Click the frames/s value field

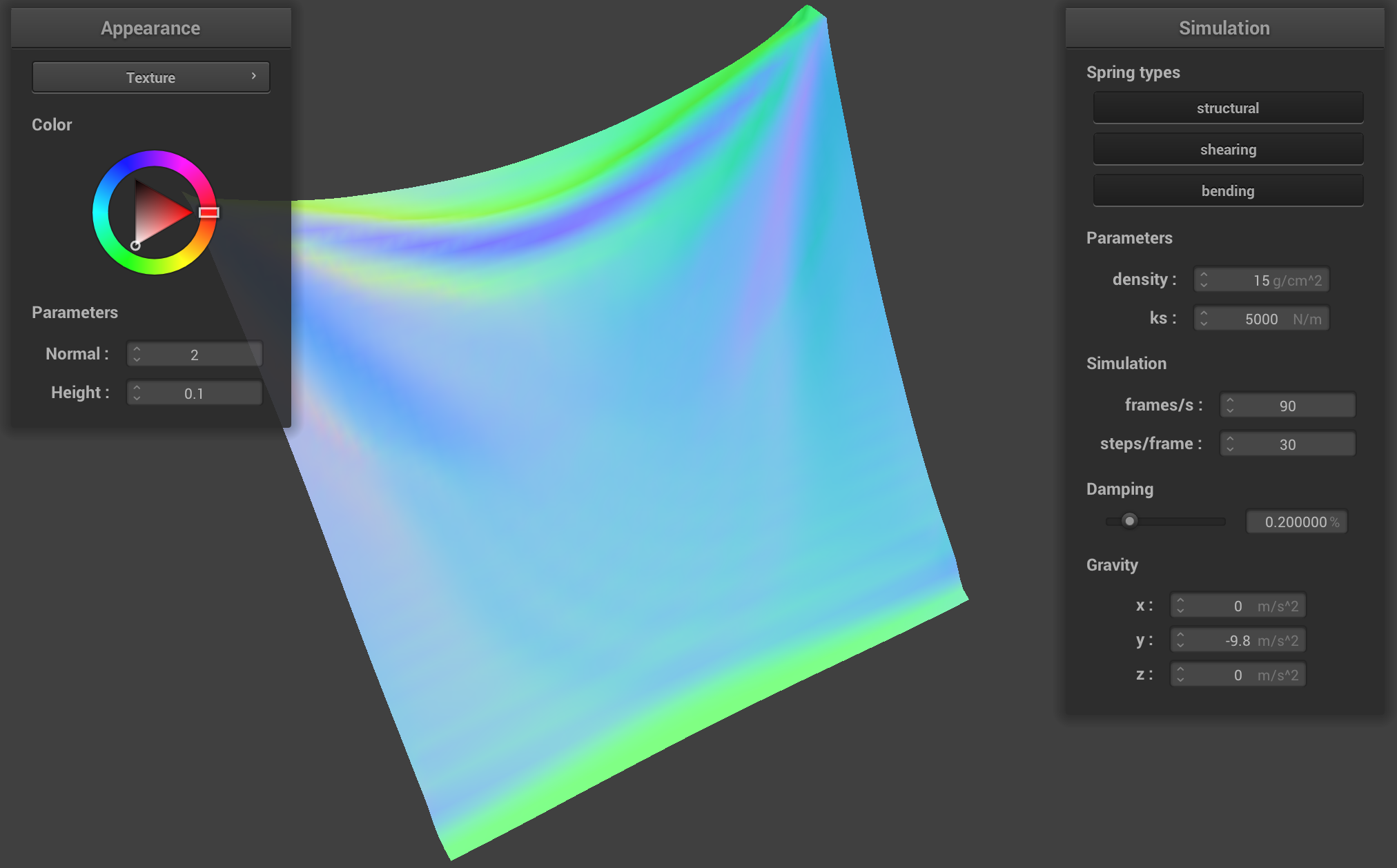point(1288,406)
